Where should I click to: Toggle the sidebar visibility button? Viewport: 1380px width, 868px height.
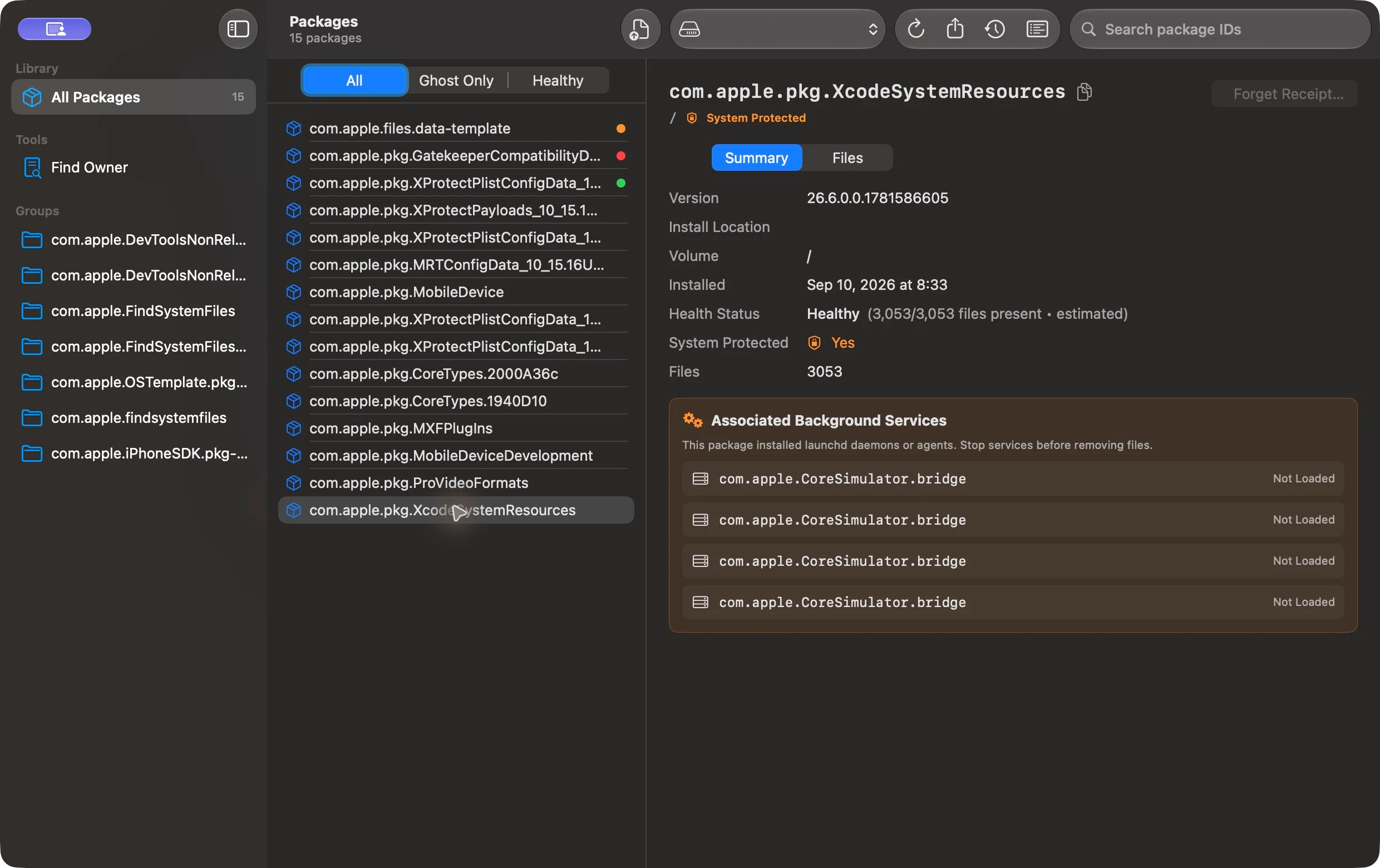coord(238,28)
